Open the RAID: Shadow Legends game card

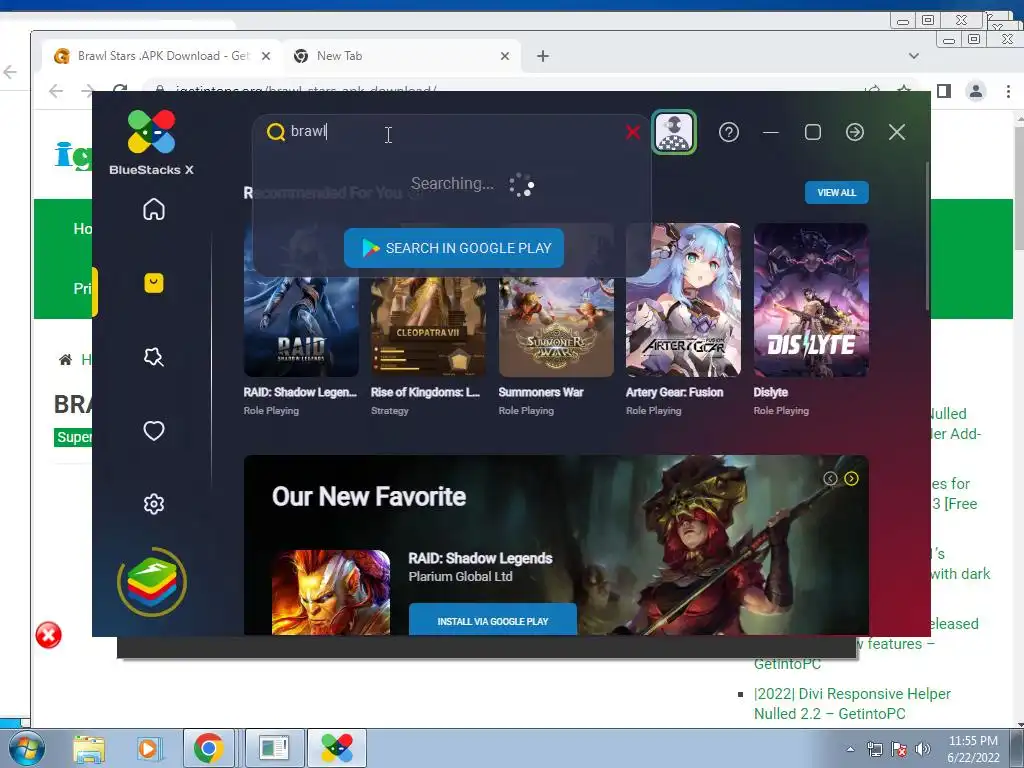point(301,321)
